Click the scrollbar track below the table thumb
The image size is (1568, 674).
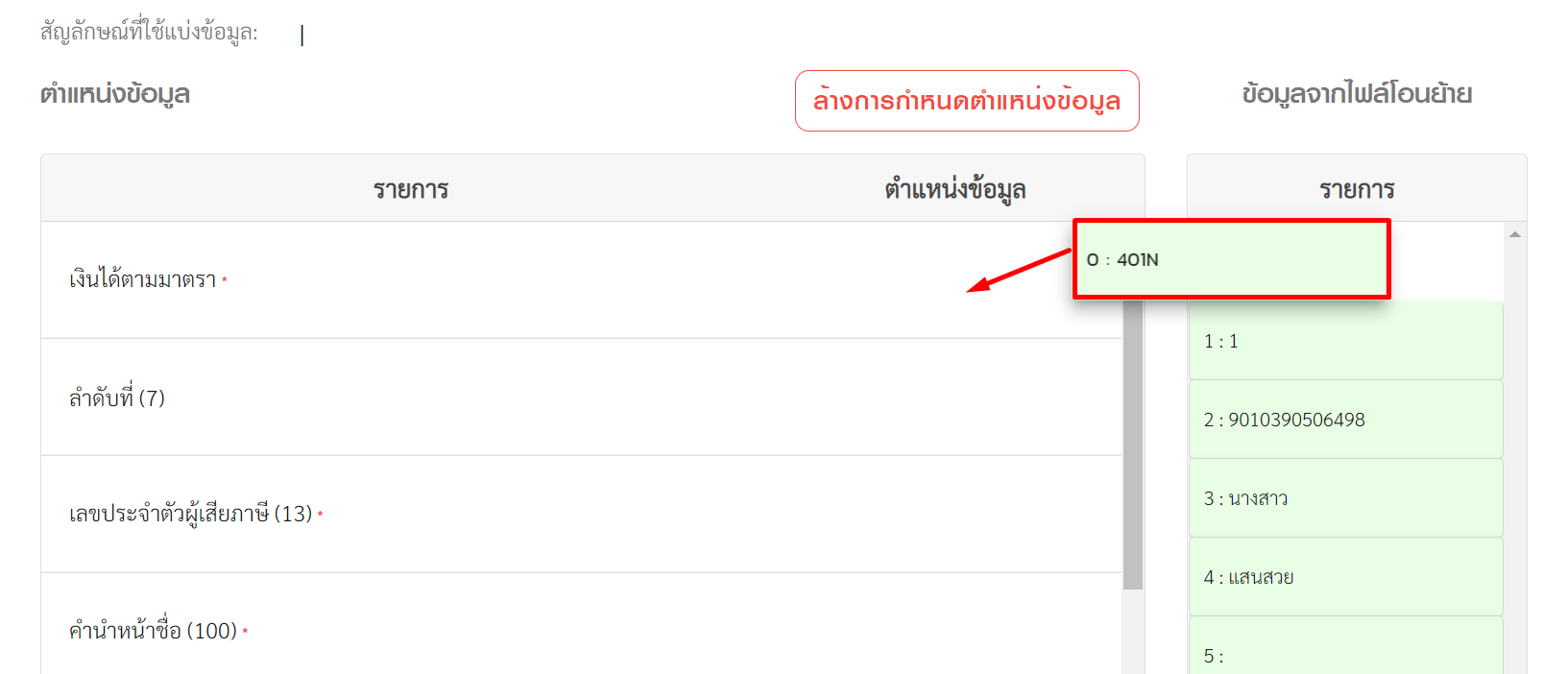(1133, 631)
